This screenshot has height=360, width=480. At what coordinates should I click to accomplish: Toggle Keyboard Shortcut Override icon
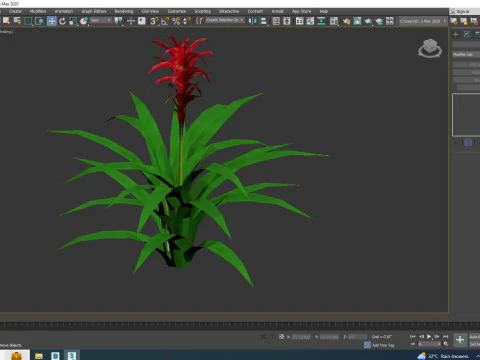pos(142,21)
